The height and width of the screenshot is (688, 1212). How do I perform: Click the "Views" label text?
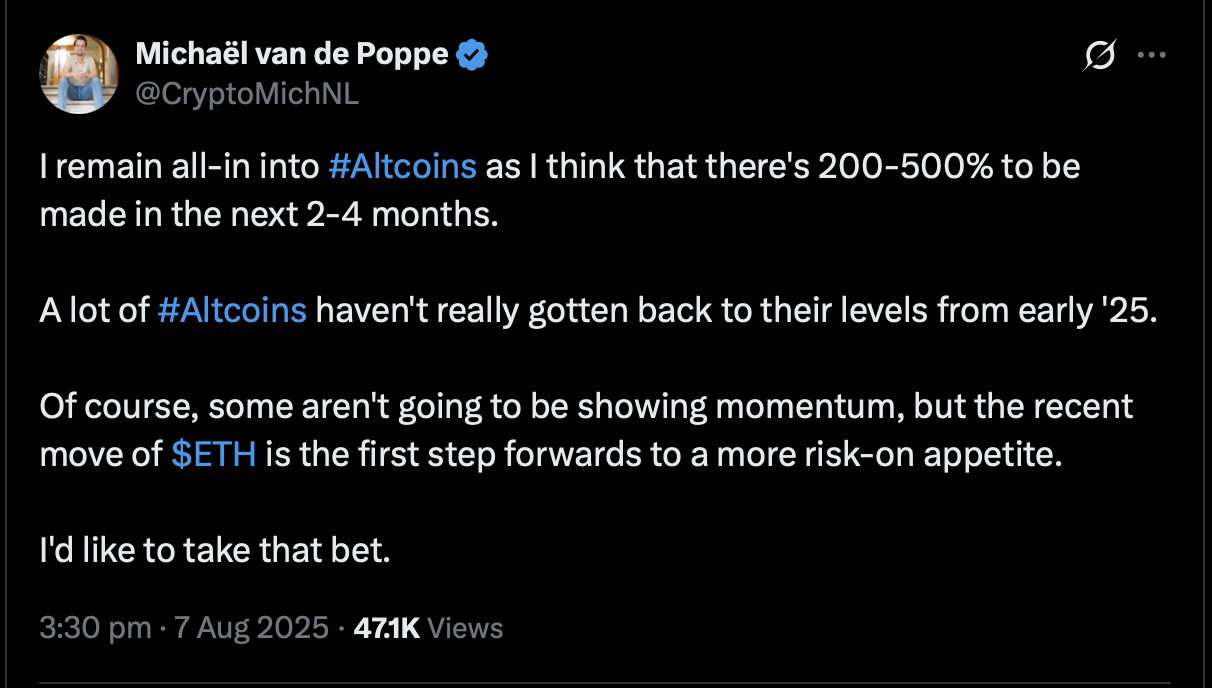tap(465, 628)
